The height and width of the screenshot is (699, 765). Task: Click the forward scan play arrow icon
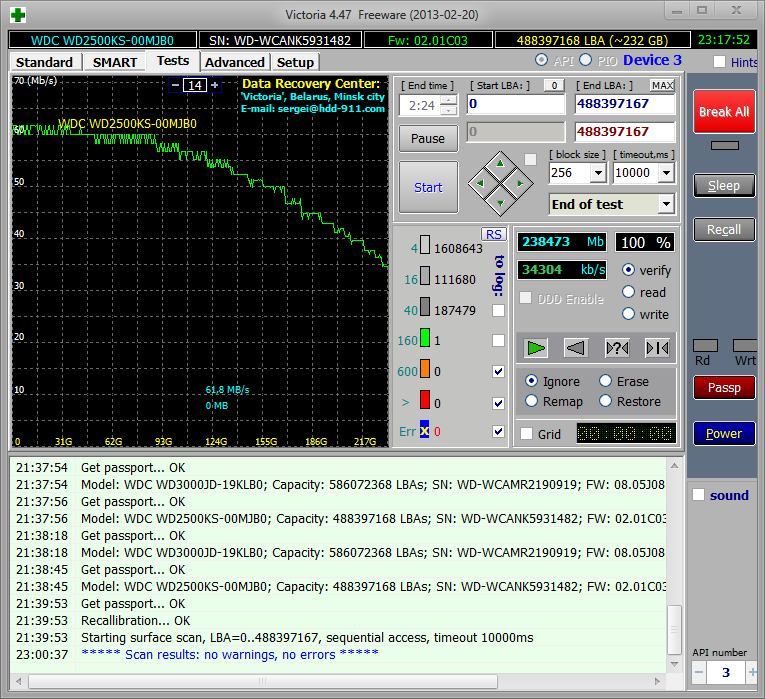(x=537, y=348)
